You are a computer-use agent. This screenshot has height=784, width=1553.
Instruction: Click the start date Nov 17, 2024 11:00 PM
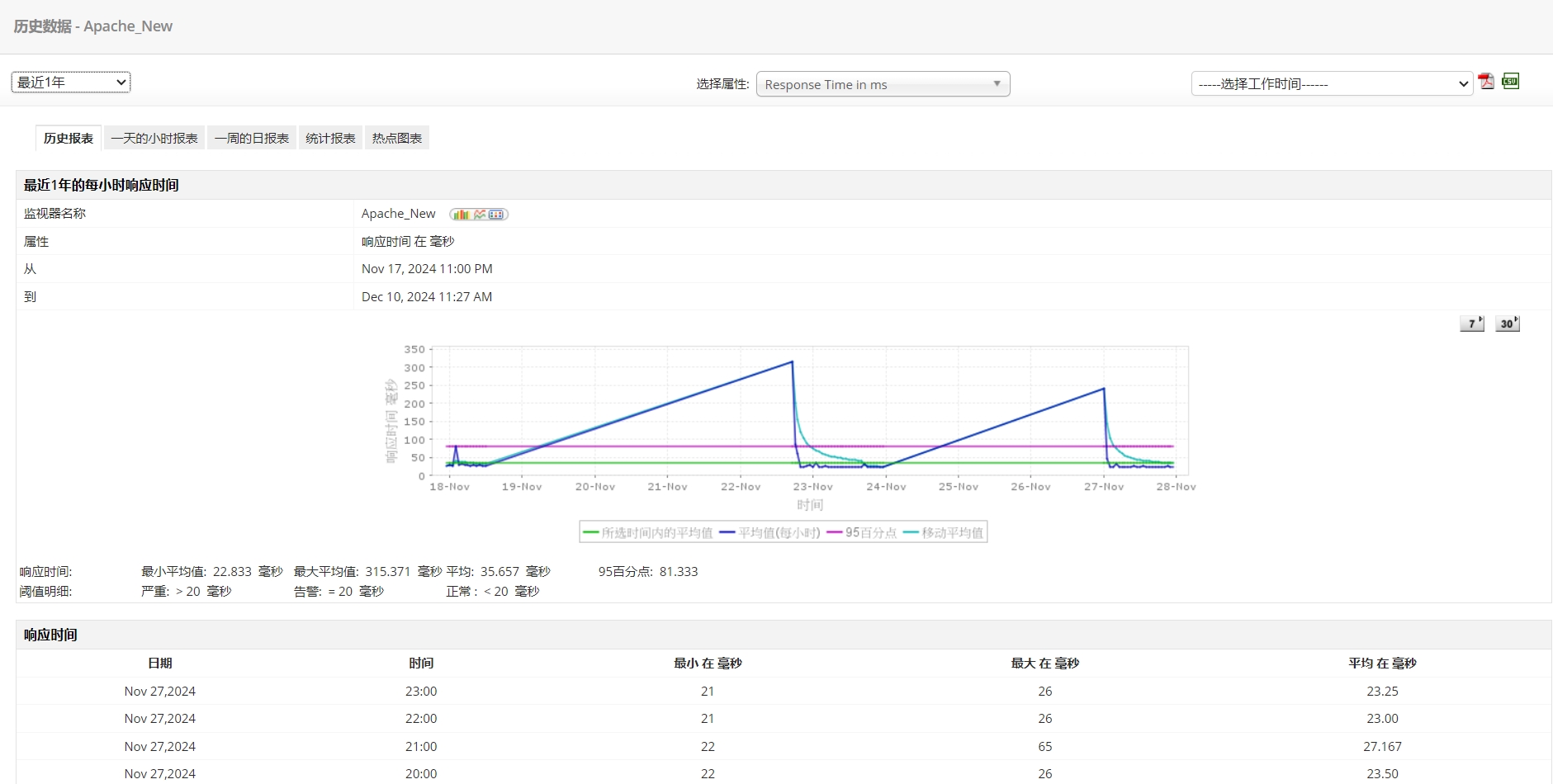(x=427, y=269)
